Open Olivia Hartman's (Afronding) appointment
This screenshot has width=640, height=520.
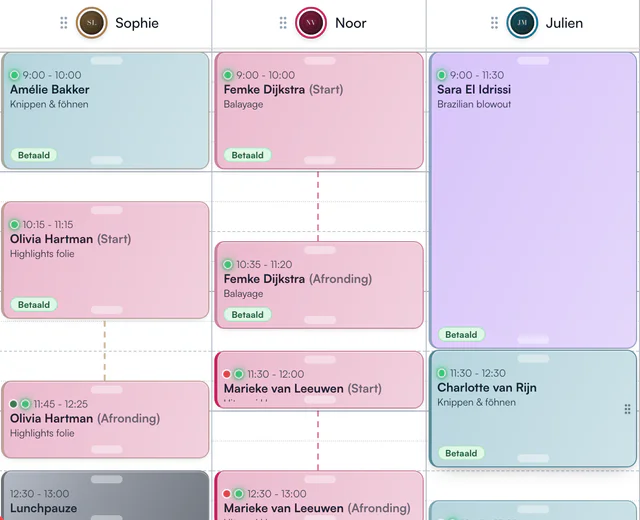[x=105, y=420]
